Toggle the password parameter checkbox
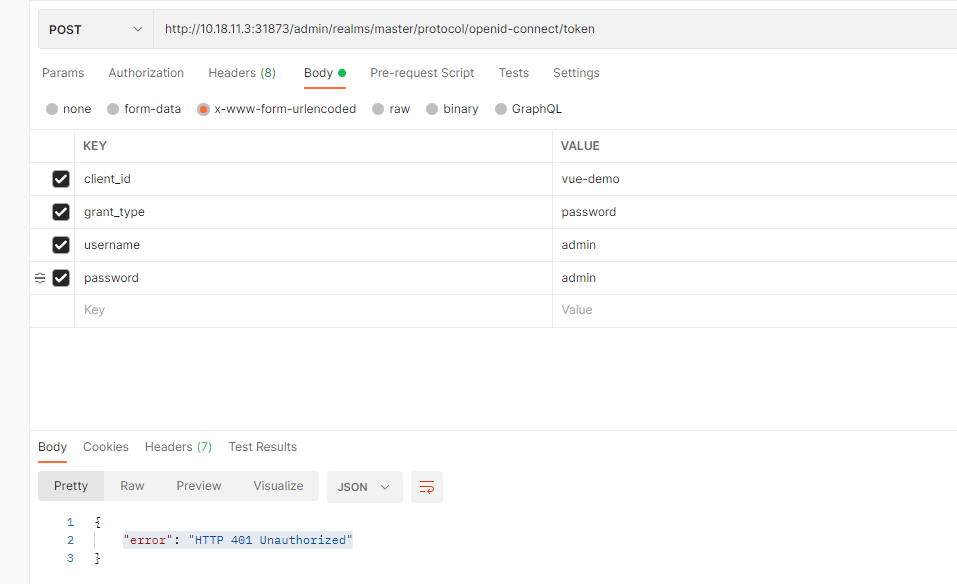Viewport: 957px width, 584px height. coord(60,277)
